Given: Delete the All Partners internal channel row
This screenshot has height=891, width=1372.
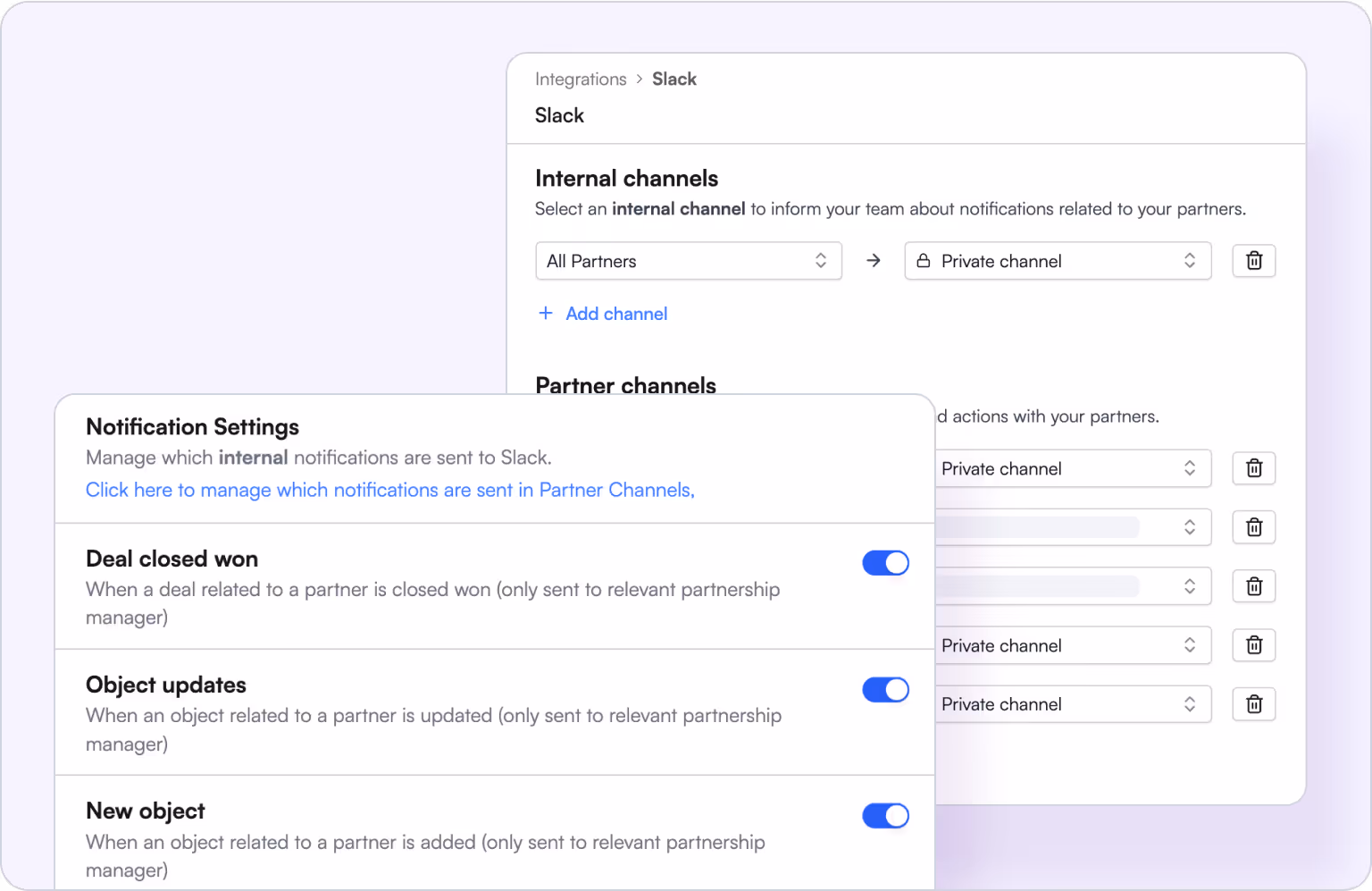Looking at the screenshot, I should (1253, 261).
